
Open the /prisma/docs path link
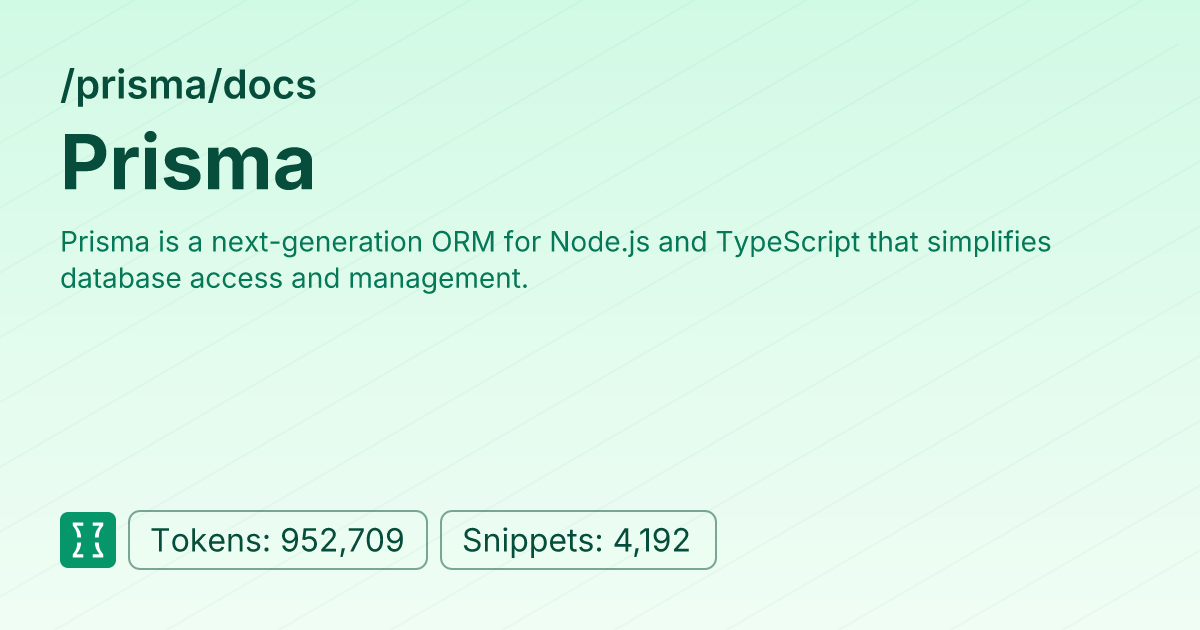pos(188,86)
